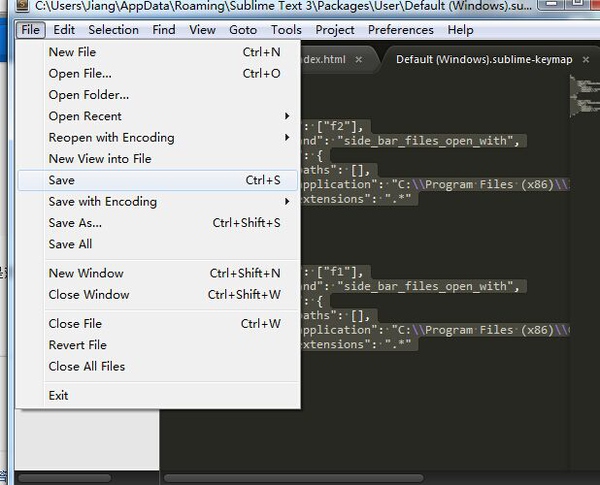
Task: Choose New View into File
Action: pyautogui.click(x=158, y=159)
